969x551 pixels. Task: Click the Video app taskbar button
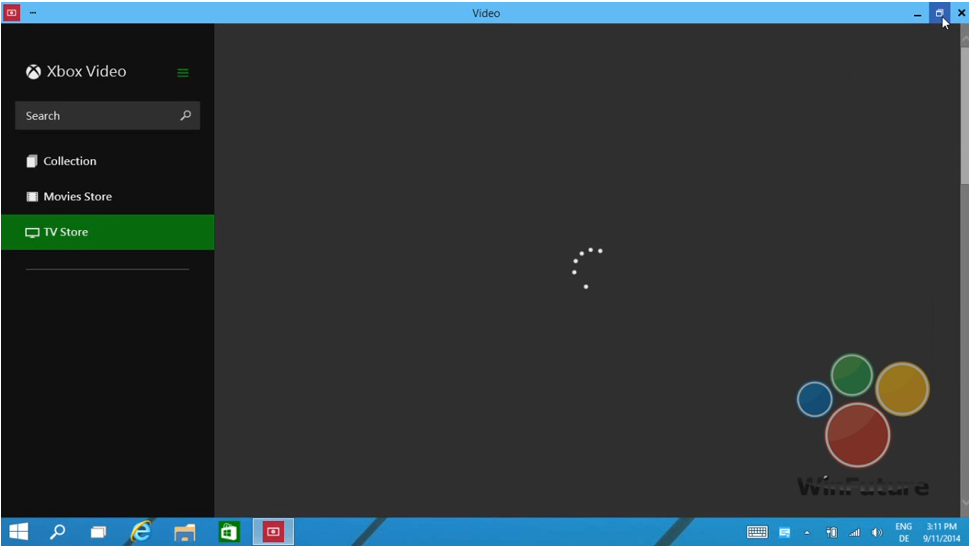(x=273, y=532)
